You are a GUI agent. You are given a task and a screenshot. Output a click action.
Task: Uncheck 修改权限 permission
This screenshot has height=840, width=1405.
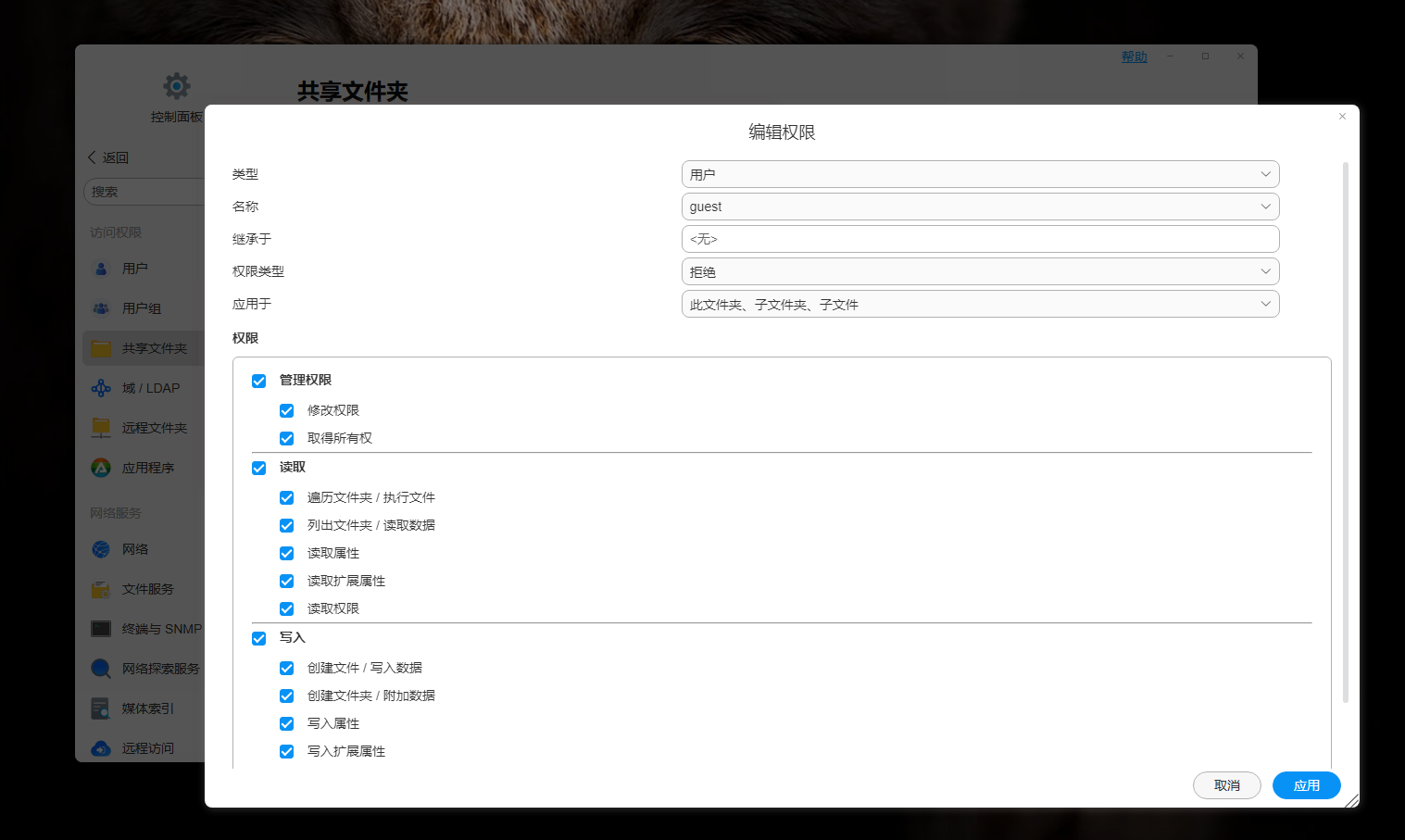point(287,410)
